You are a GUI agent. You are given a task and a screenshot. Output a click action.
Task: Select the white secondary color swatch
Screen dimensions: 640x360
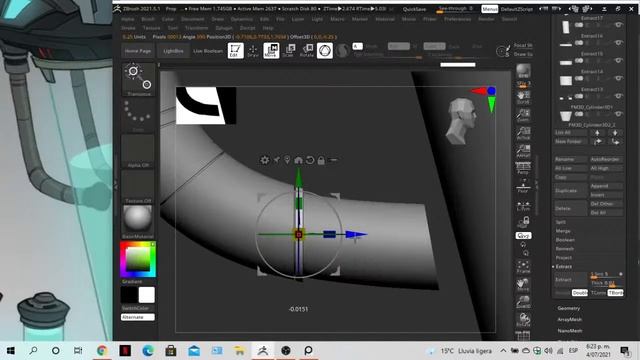tap(147, 295)
